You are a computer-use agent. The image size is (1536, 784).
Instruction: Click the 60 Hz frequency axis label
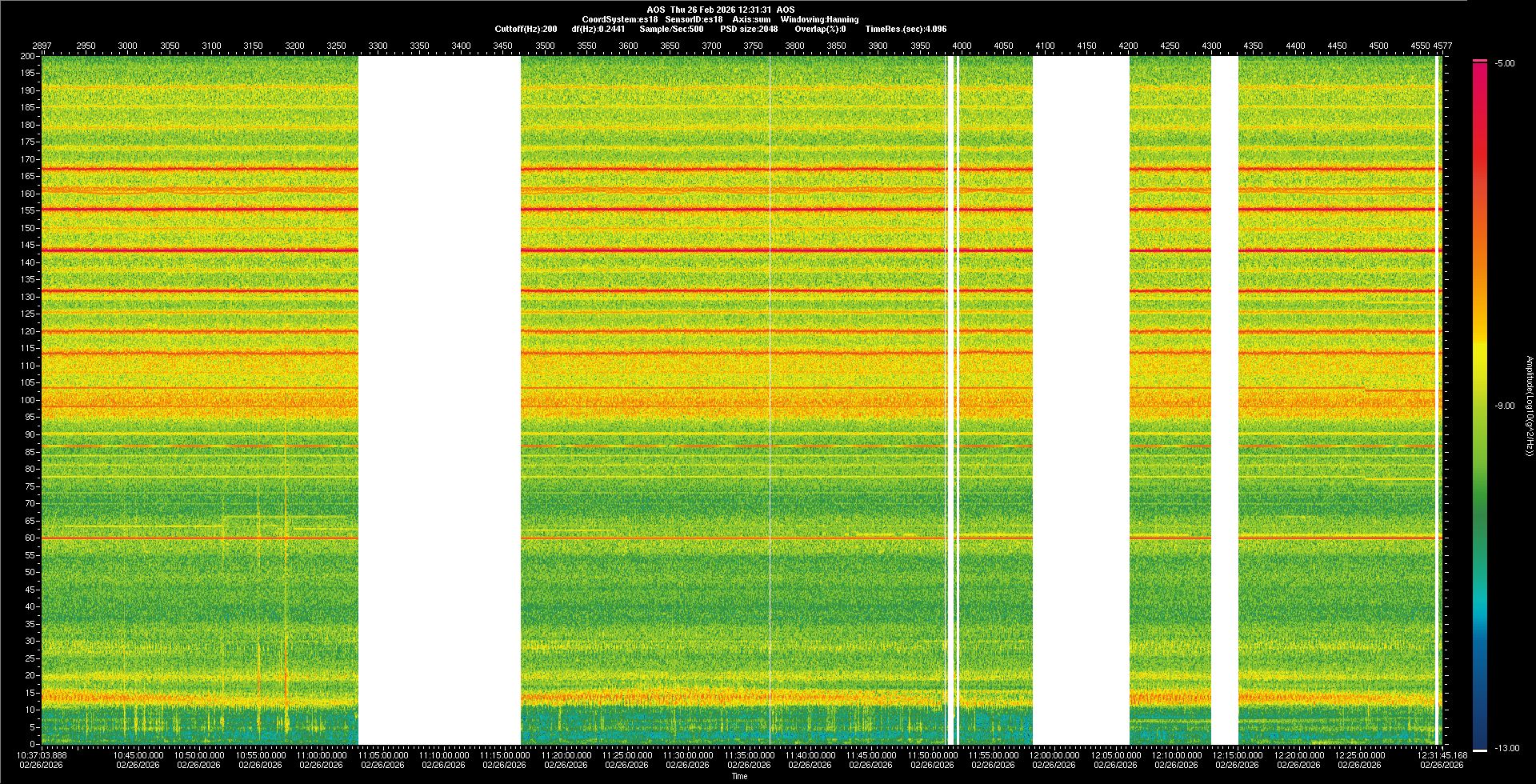(x=29, y=538)
